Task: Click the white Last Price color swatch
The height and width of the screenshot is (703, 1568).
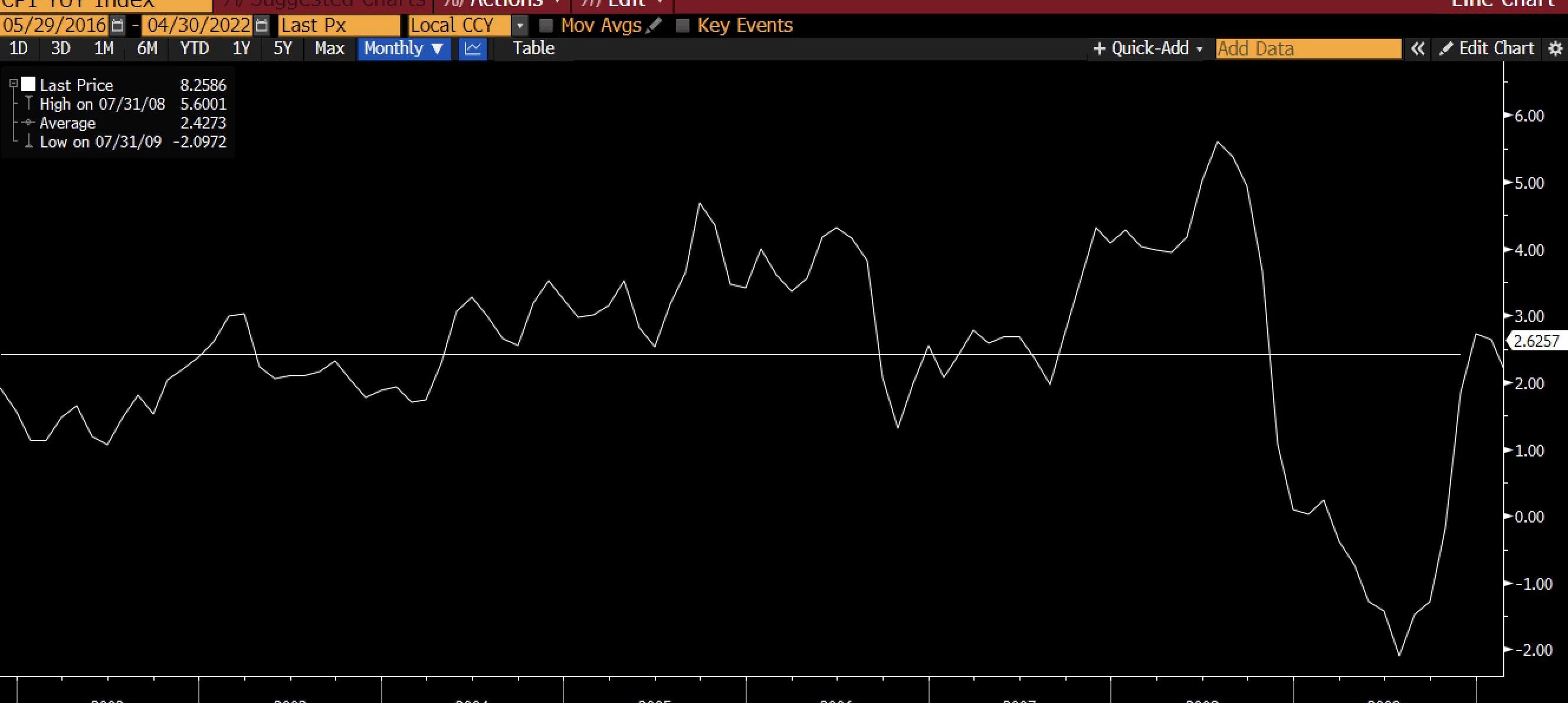Action: [28, 84]
